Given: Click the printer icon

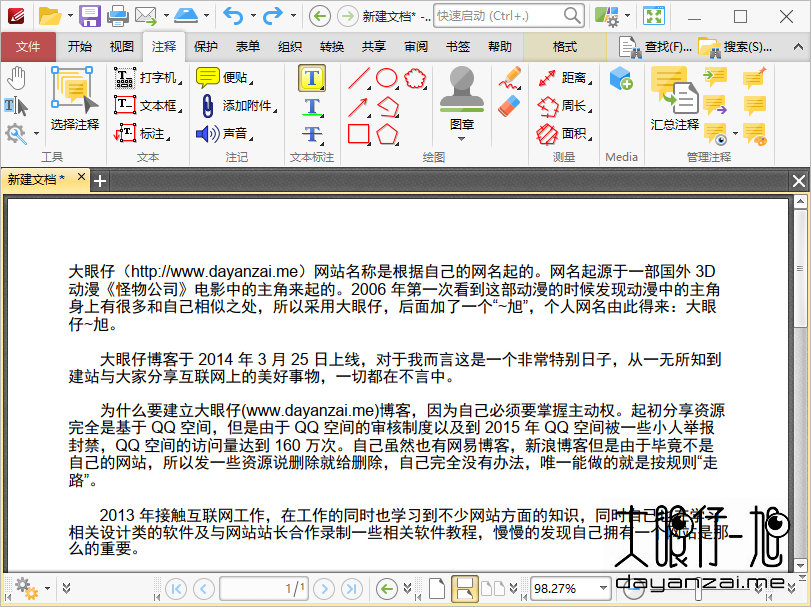Looking at the screenshot, I should (x=117, y=16).
